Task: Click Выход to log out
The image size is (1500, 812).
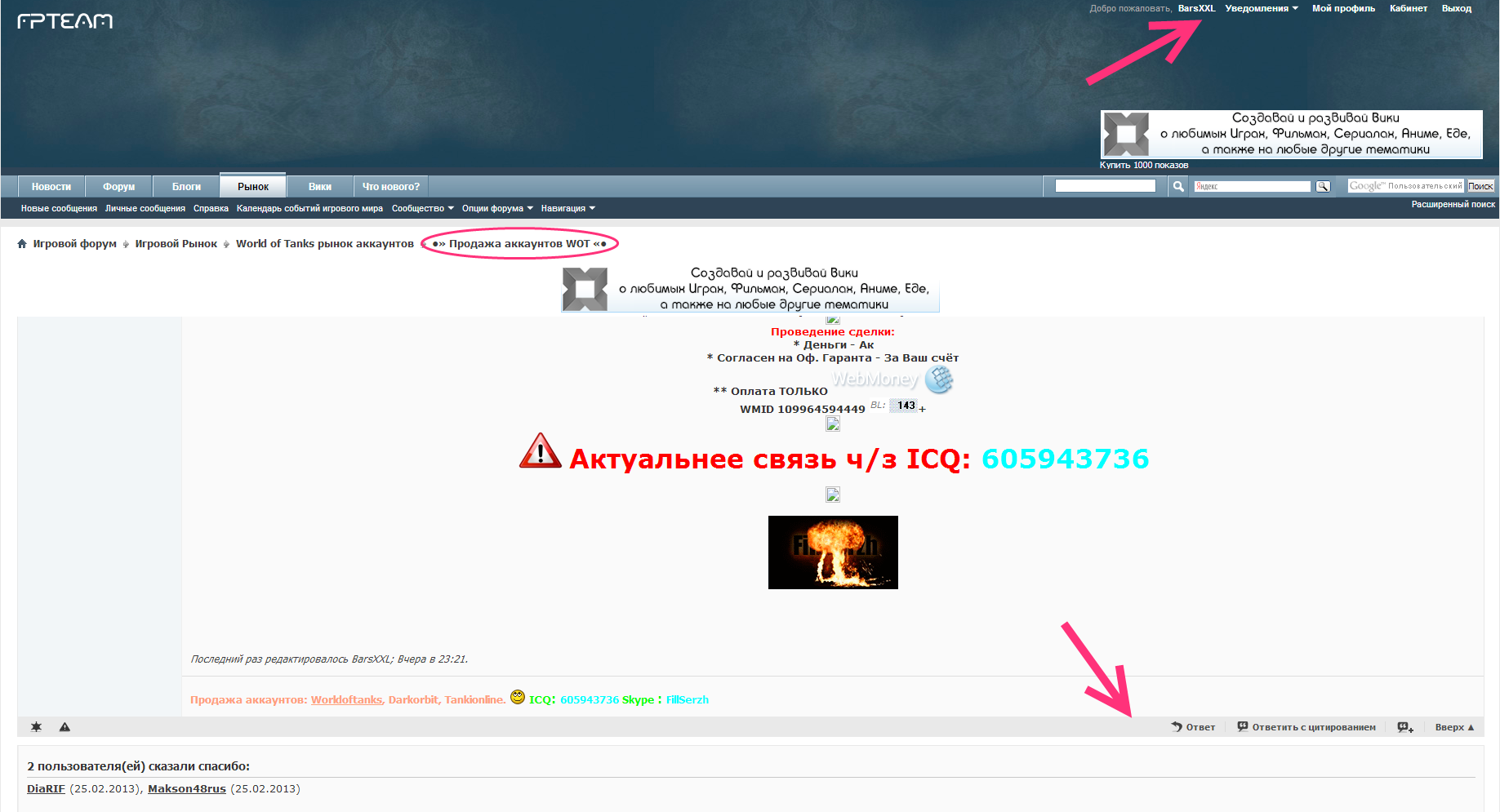Action: click(1457, 8)
